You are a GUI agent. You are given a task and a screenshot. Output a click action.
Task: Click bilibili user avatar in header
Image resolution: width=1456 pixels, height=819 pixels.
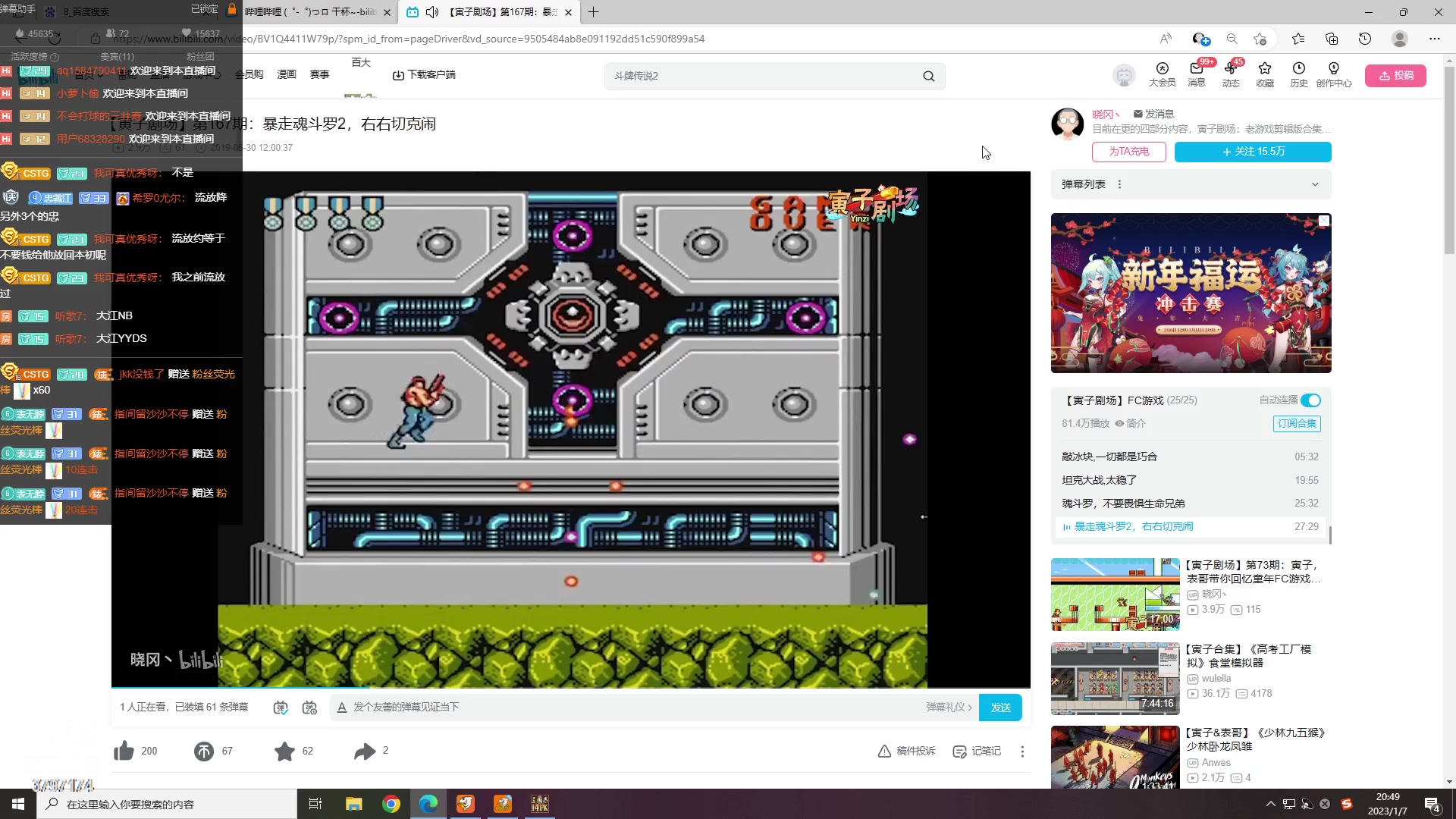(x=1124, y=75)
